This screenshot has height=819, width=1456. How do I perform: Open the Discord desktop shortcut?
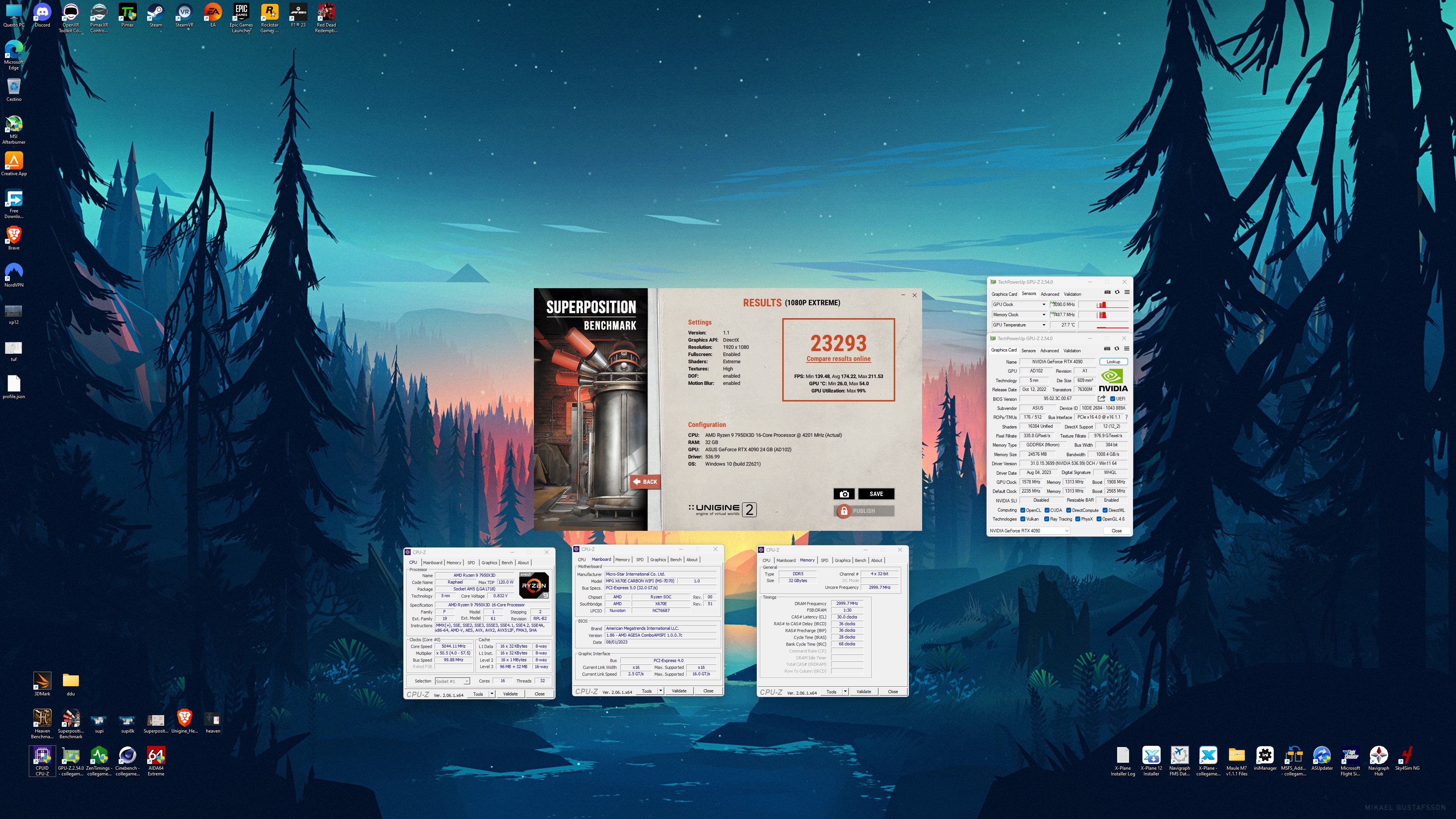[x=42, y=15]
